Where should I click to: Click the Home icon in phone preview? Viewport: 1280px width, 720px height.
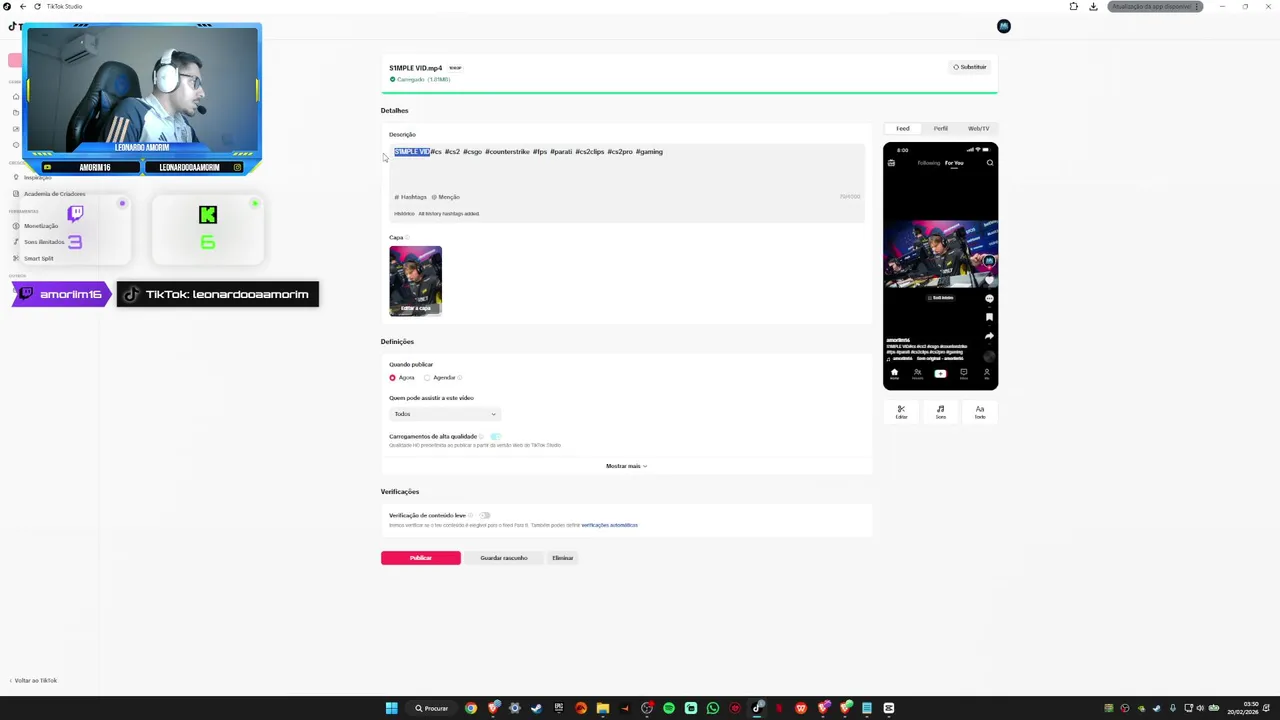pyautogui.click(x=894, y=373)
